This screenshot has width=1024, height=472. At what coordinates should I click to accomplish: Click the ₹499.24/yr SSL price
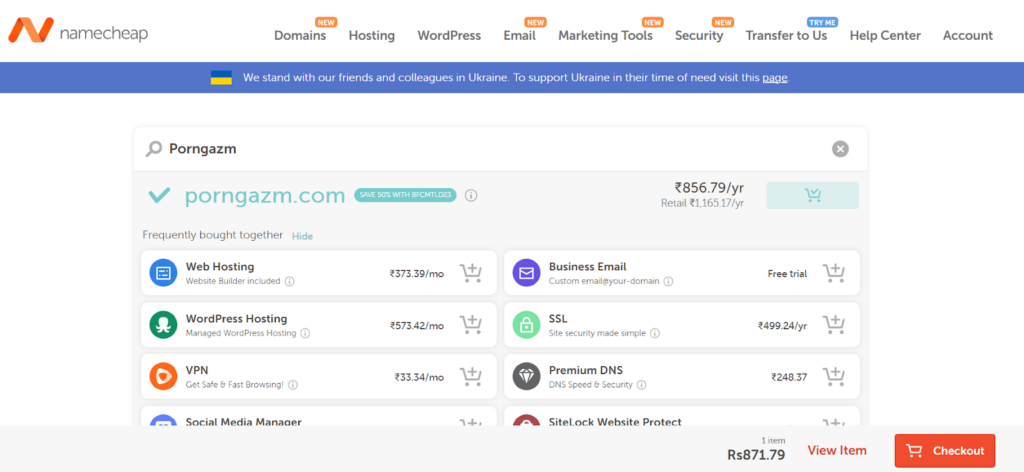coord(782,325)
